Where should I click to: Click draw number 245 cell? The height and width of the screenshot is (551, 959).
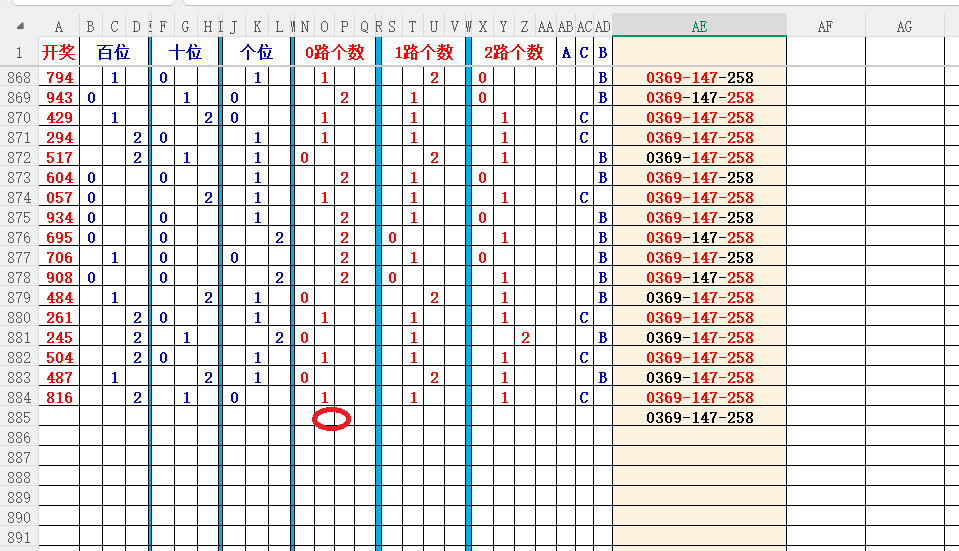[x=59, y=338]
